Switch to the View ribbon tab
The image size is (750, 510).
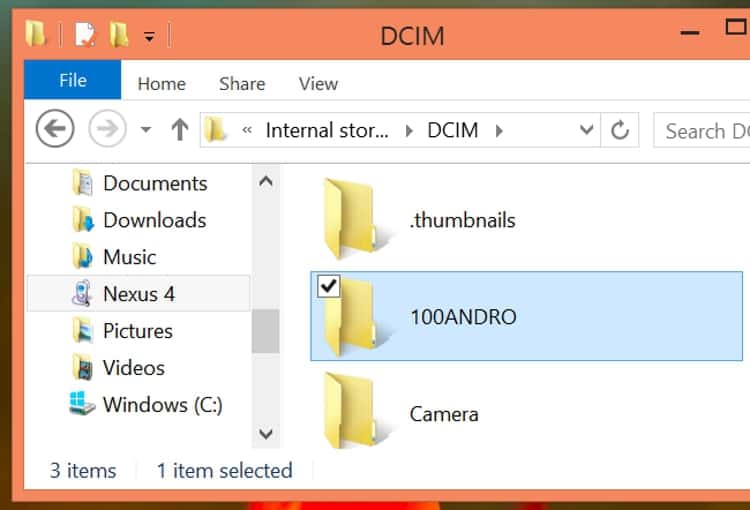tap(318, 84)
